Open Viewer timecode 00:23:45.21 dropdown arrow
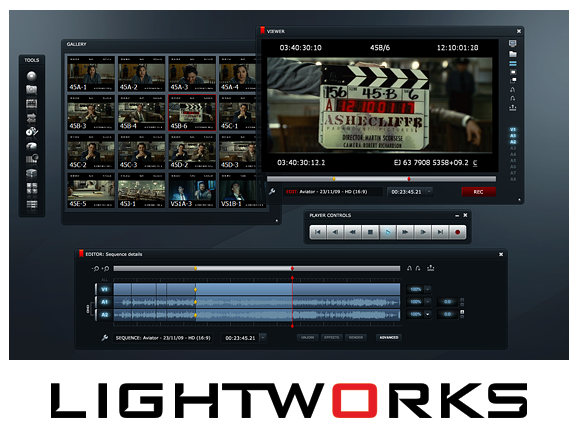Viewport: 579px width, 432px height. point(429,192)
